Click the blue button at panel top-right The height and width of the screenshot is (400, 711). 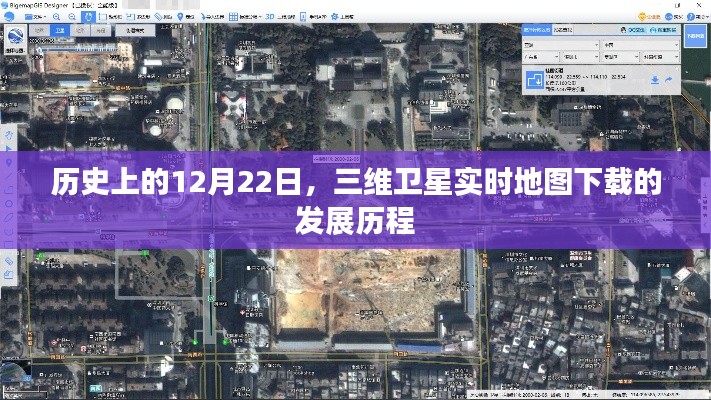click(x=695, y=36)
